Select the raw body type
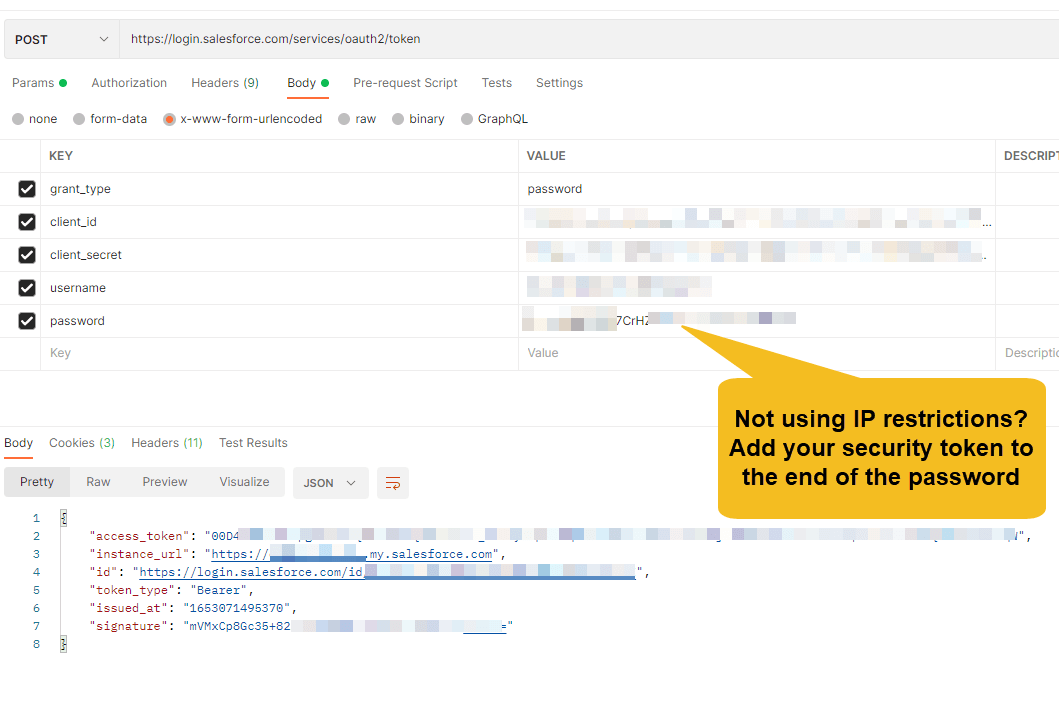 [x=345, y=118]
